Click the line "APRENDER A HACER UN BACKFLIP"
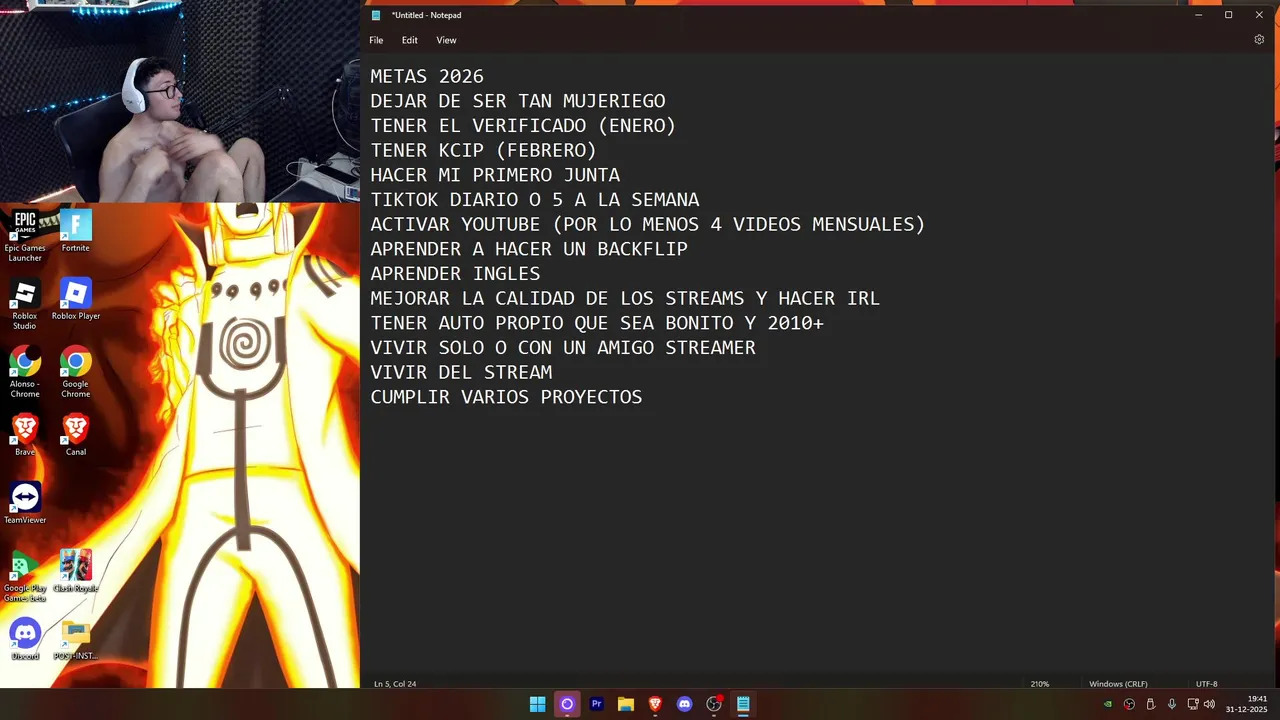This screenshot has width=1280, height=720. [529, 249]
